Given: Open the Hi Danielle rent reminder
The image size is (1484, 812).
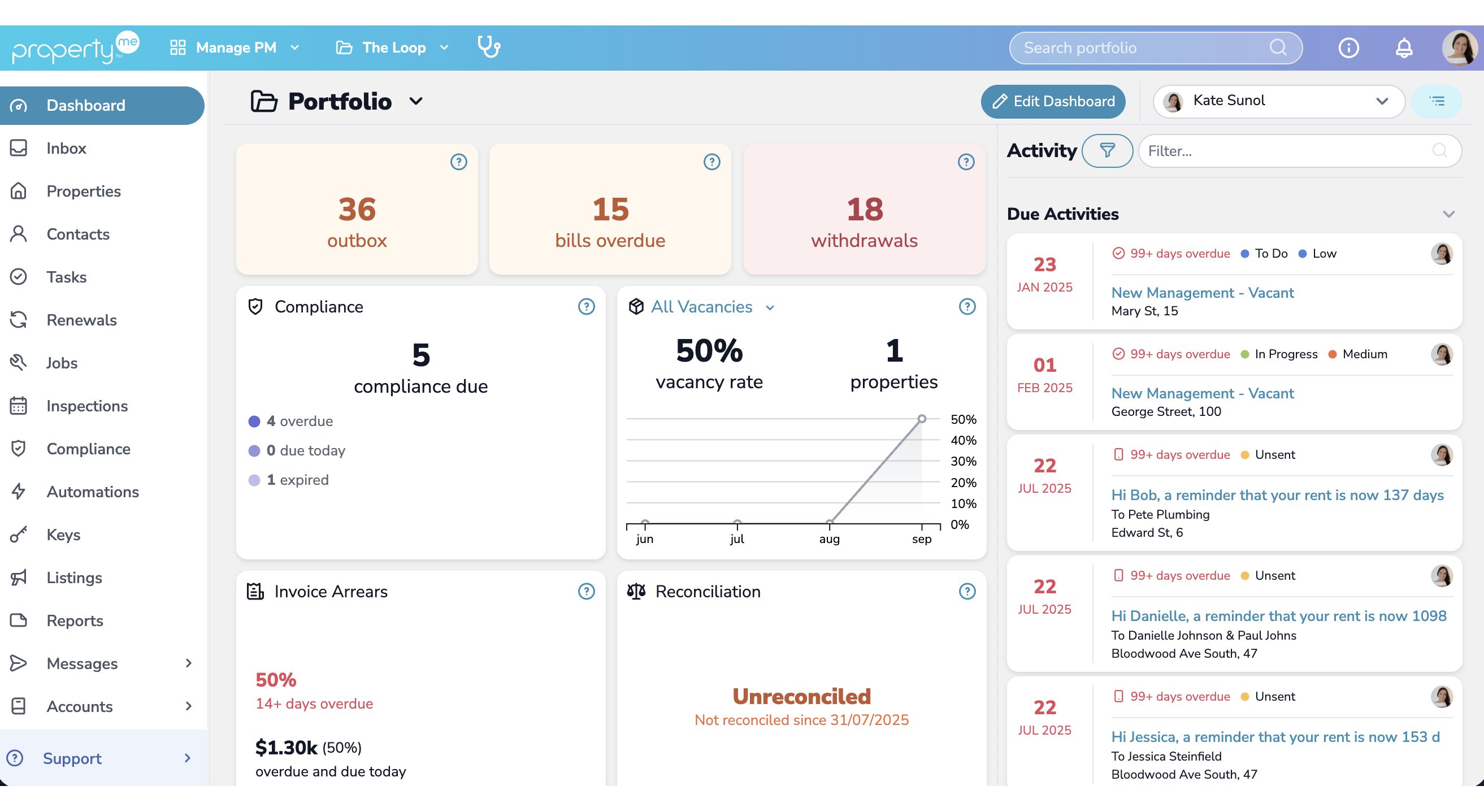Looking at the screenshot, I should [1278, 615].
